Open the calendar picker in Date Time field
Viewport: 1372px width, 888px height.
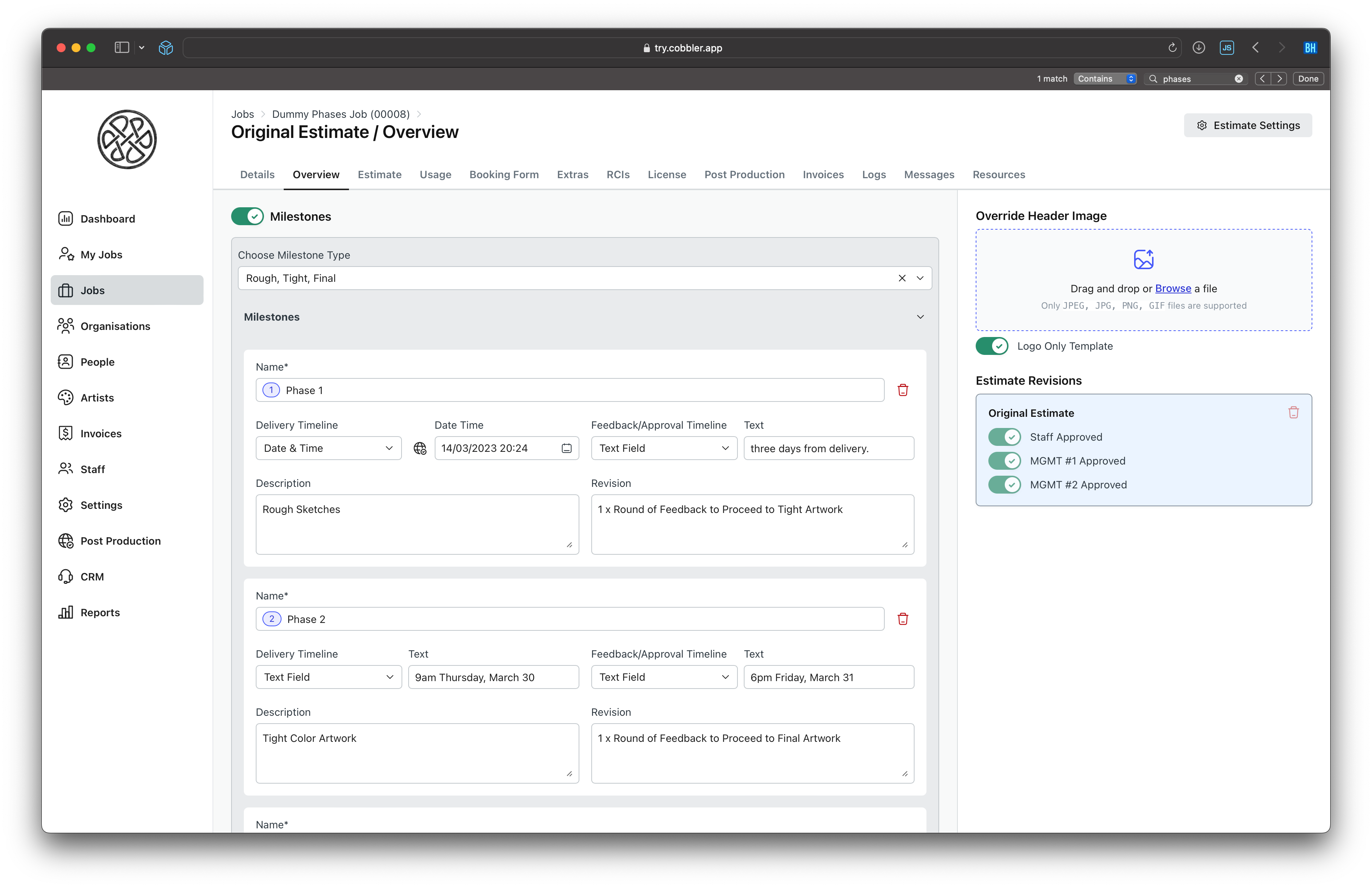pyautogui.click(x=566, y=448)
